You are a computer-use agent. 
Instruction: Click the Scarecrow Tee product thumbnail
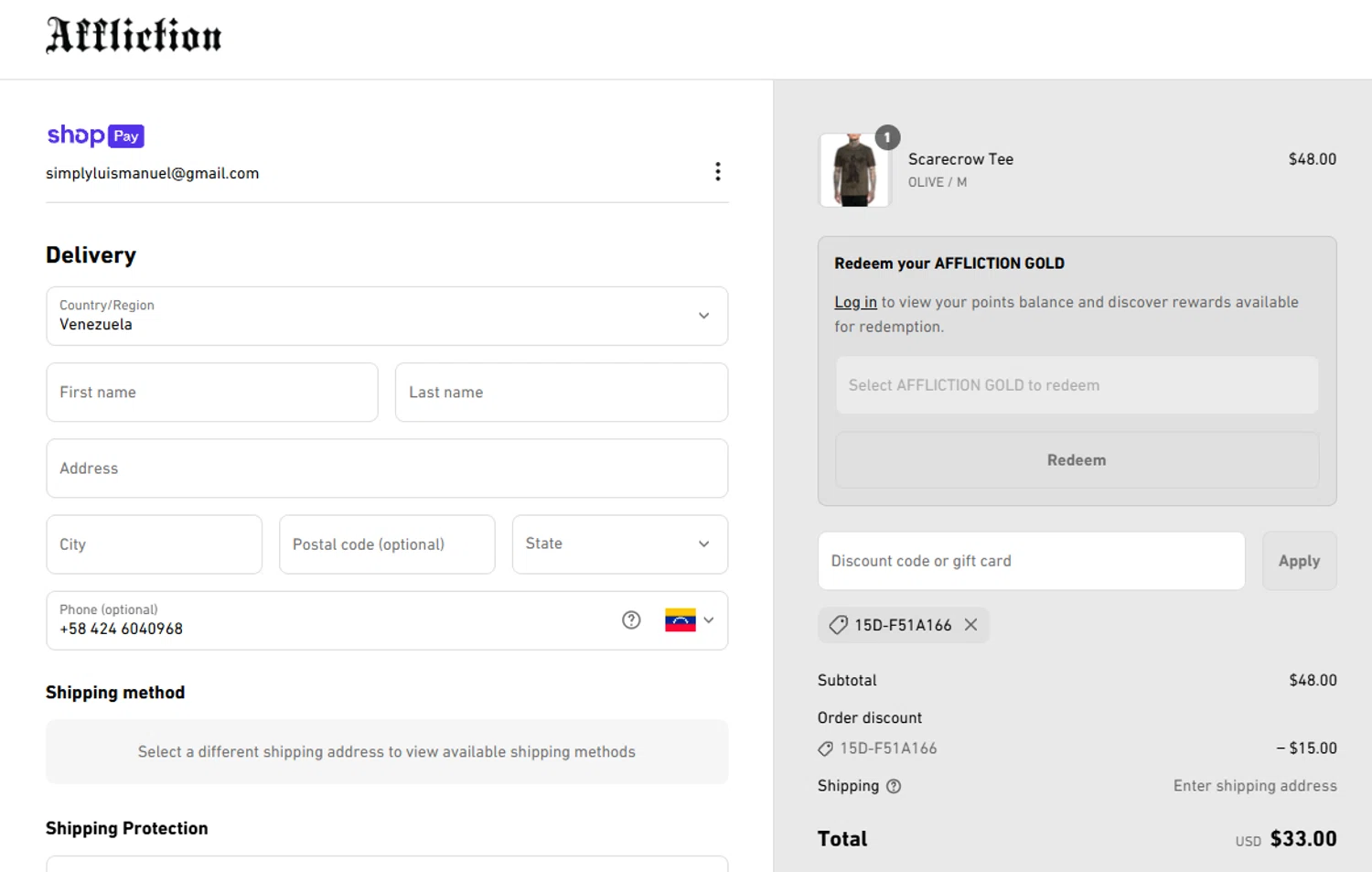[854, 170]
